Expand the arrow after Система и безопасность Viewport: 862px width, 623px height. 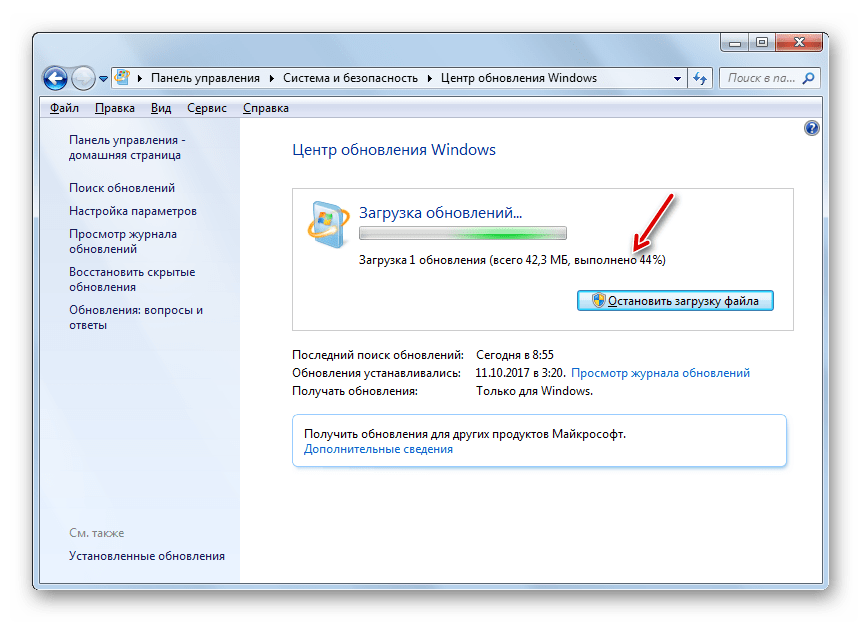430,78
